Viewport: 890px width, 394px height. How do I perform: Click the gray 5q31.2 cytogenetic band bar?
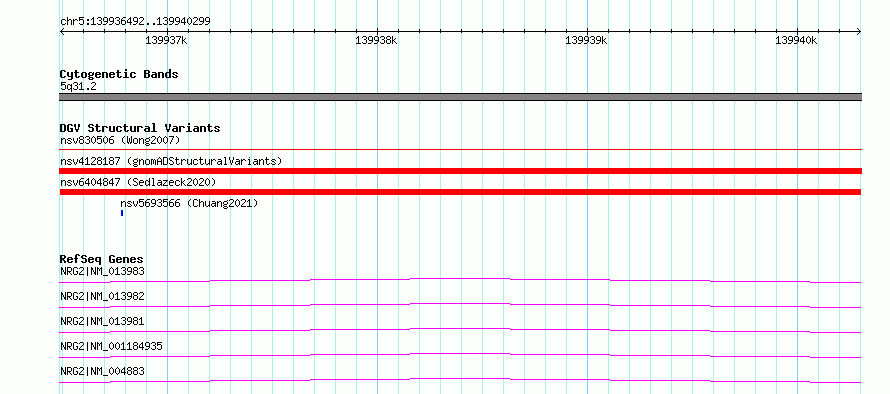[x=460, y=97]
